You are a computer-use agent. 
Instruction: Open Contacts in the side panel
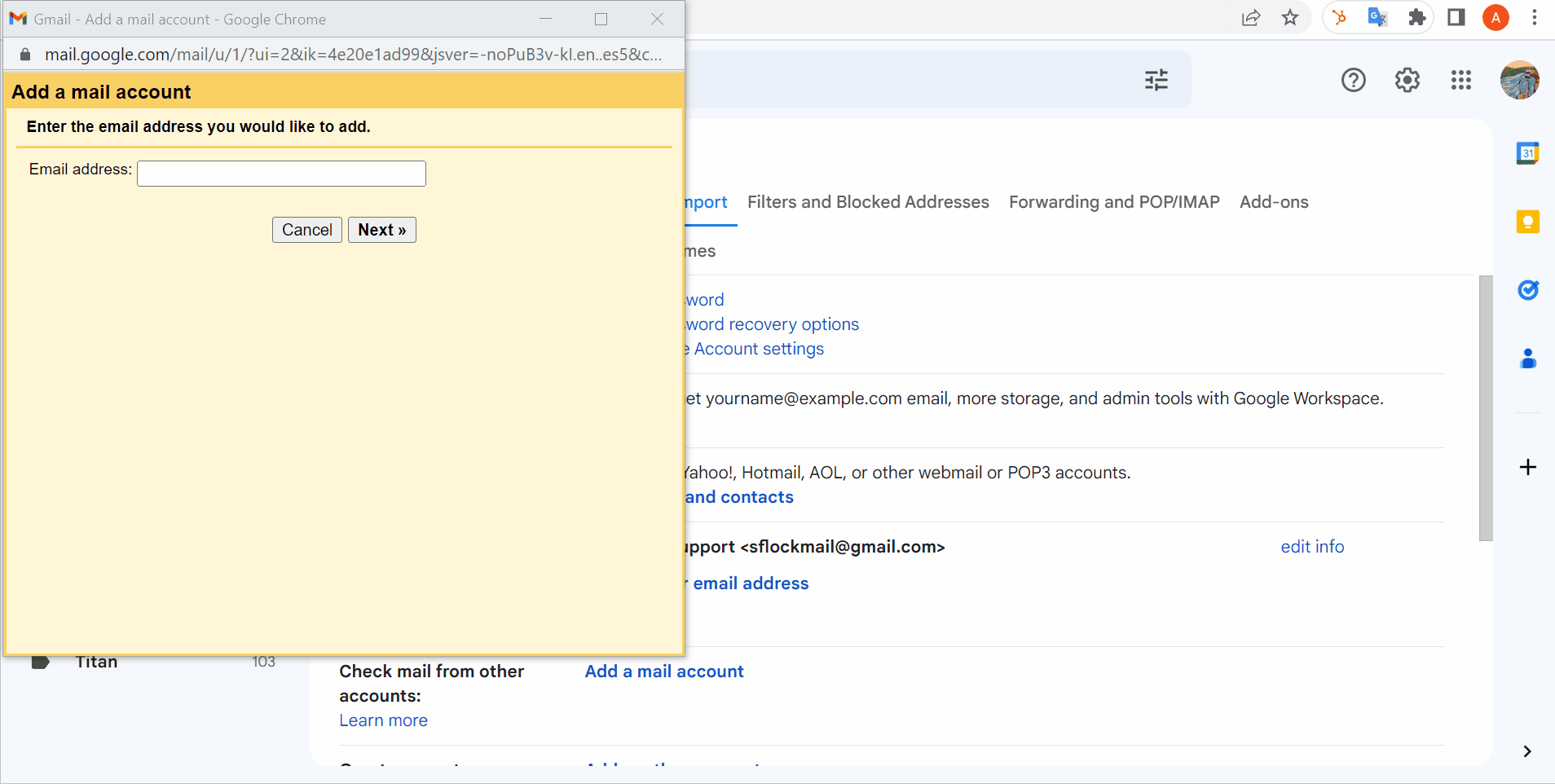[x=1528, y=359]
